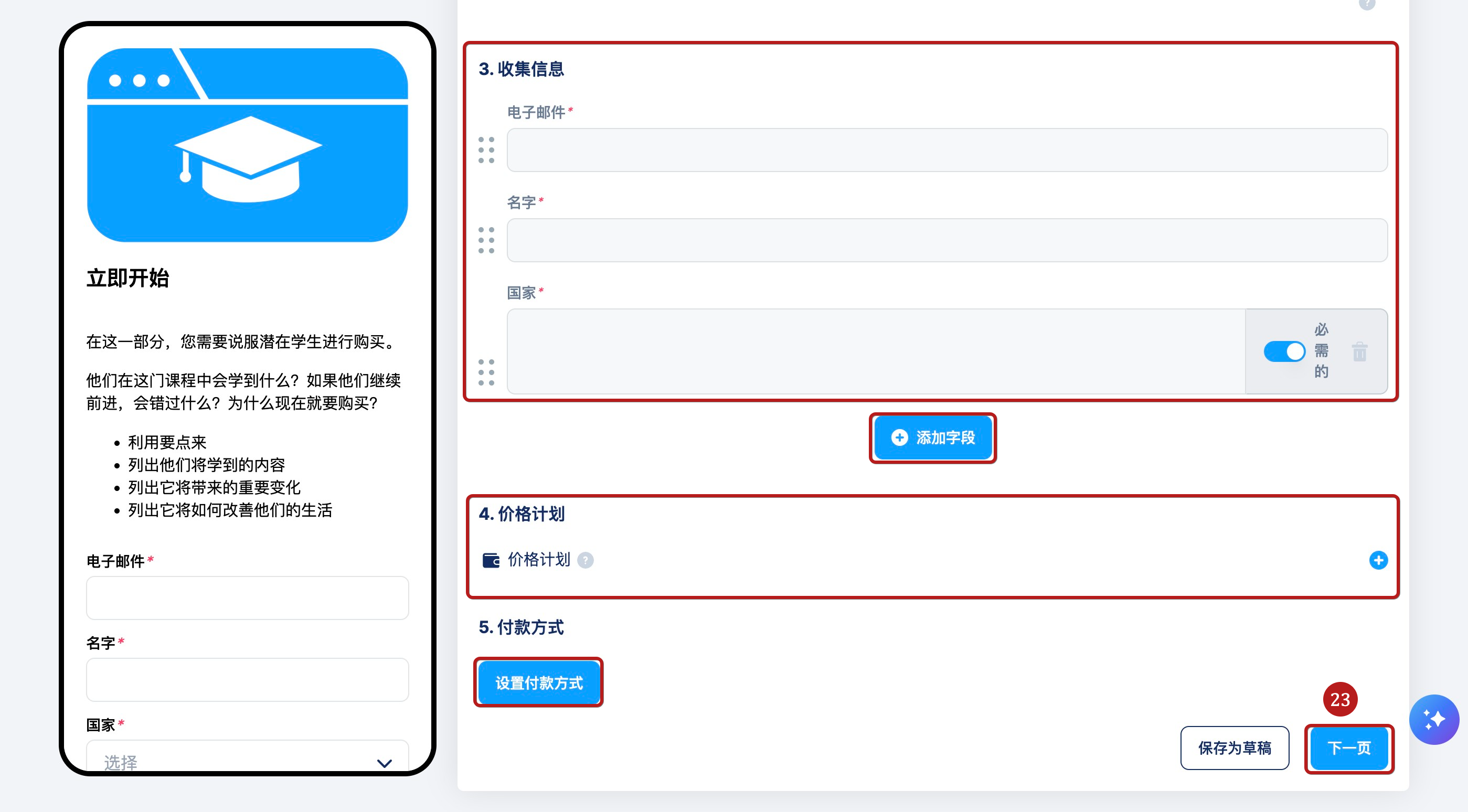
Task: Click 保存为草稿 button
Action: (1235, 747)
